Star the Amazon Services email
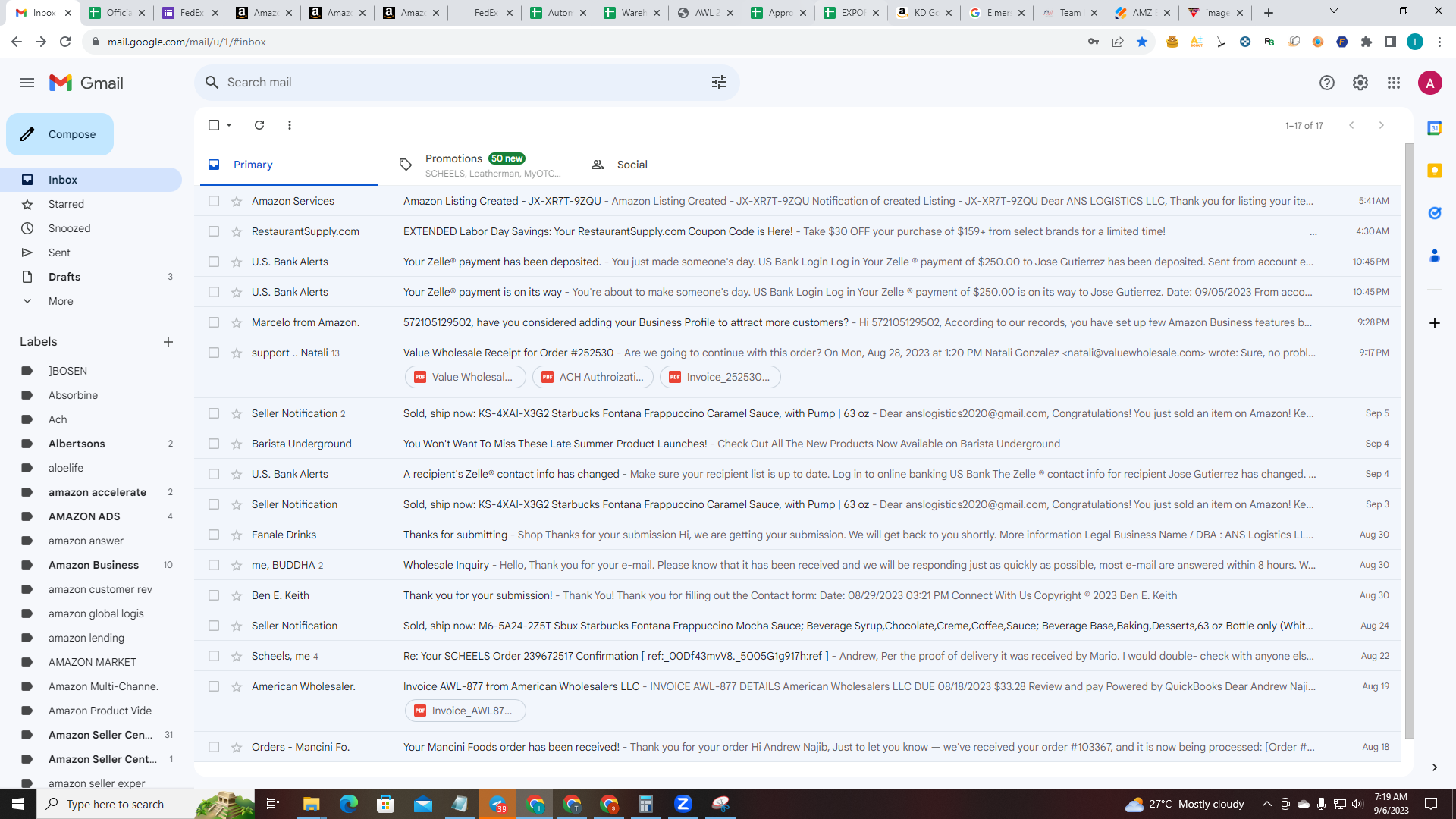The height and width of the screenshot is (819, 1456). [x=237, y=201]
